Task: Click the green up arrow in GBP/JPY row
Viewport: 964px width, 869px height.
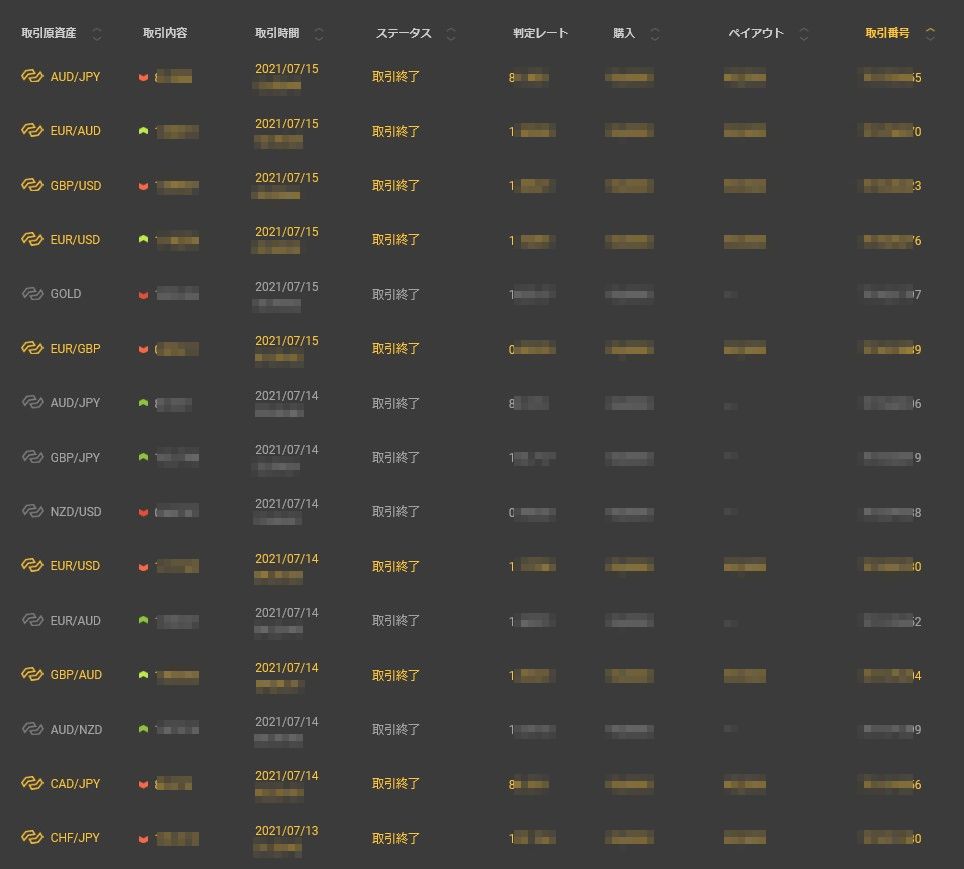Action: point(143,457)
